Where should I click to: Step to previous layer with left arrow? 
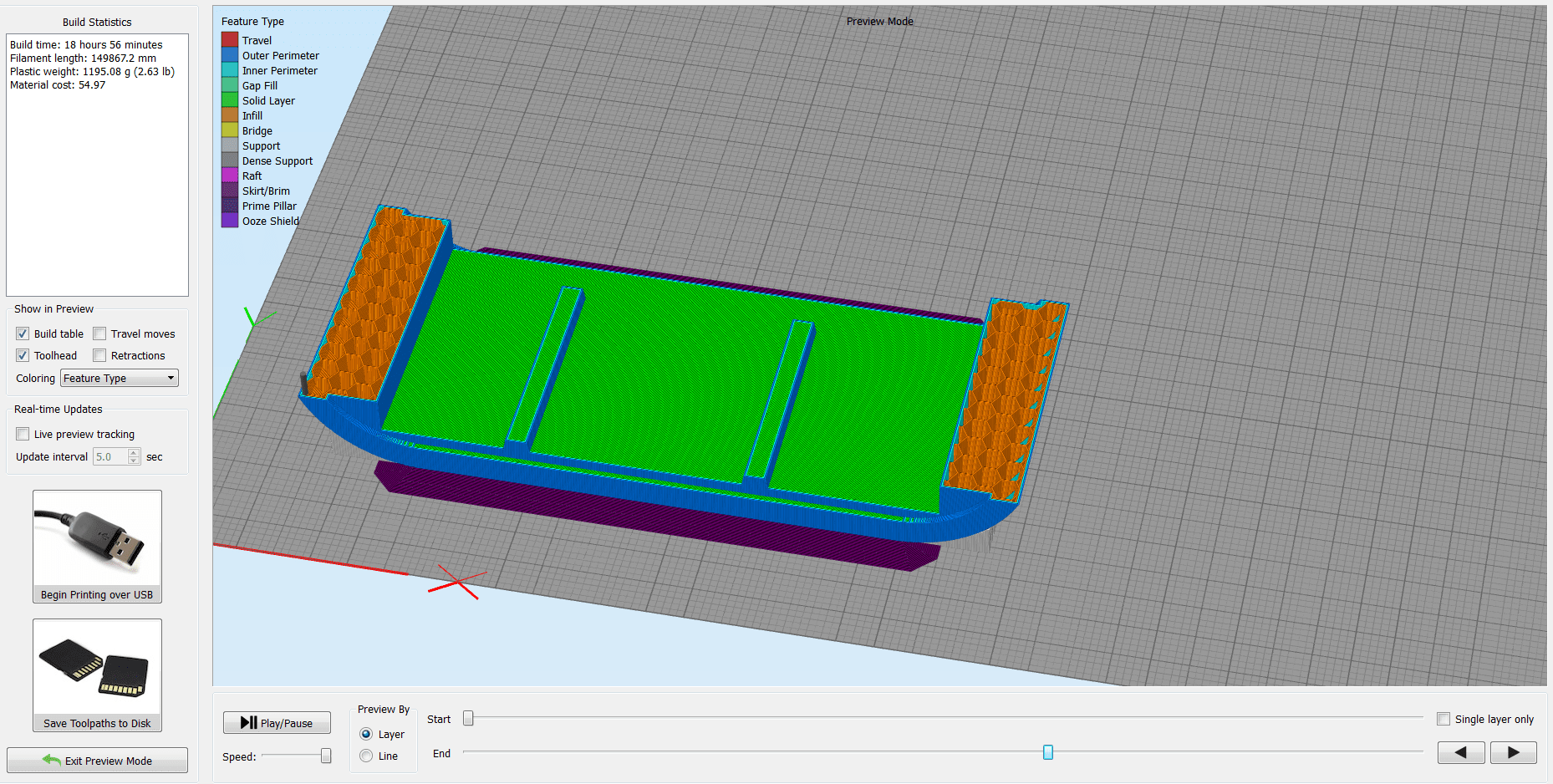(x=1460, y=752)
